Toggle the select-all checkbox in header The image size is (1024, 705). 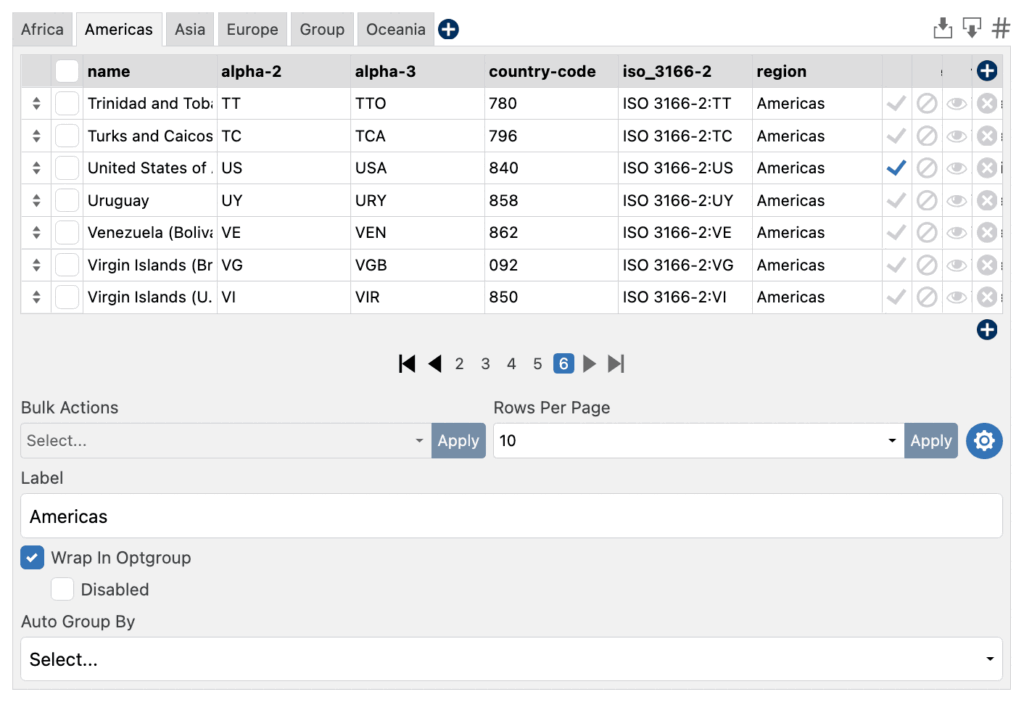(x=67, y=71)
